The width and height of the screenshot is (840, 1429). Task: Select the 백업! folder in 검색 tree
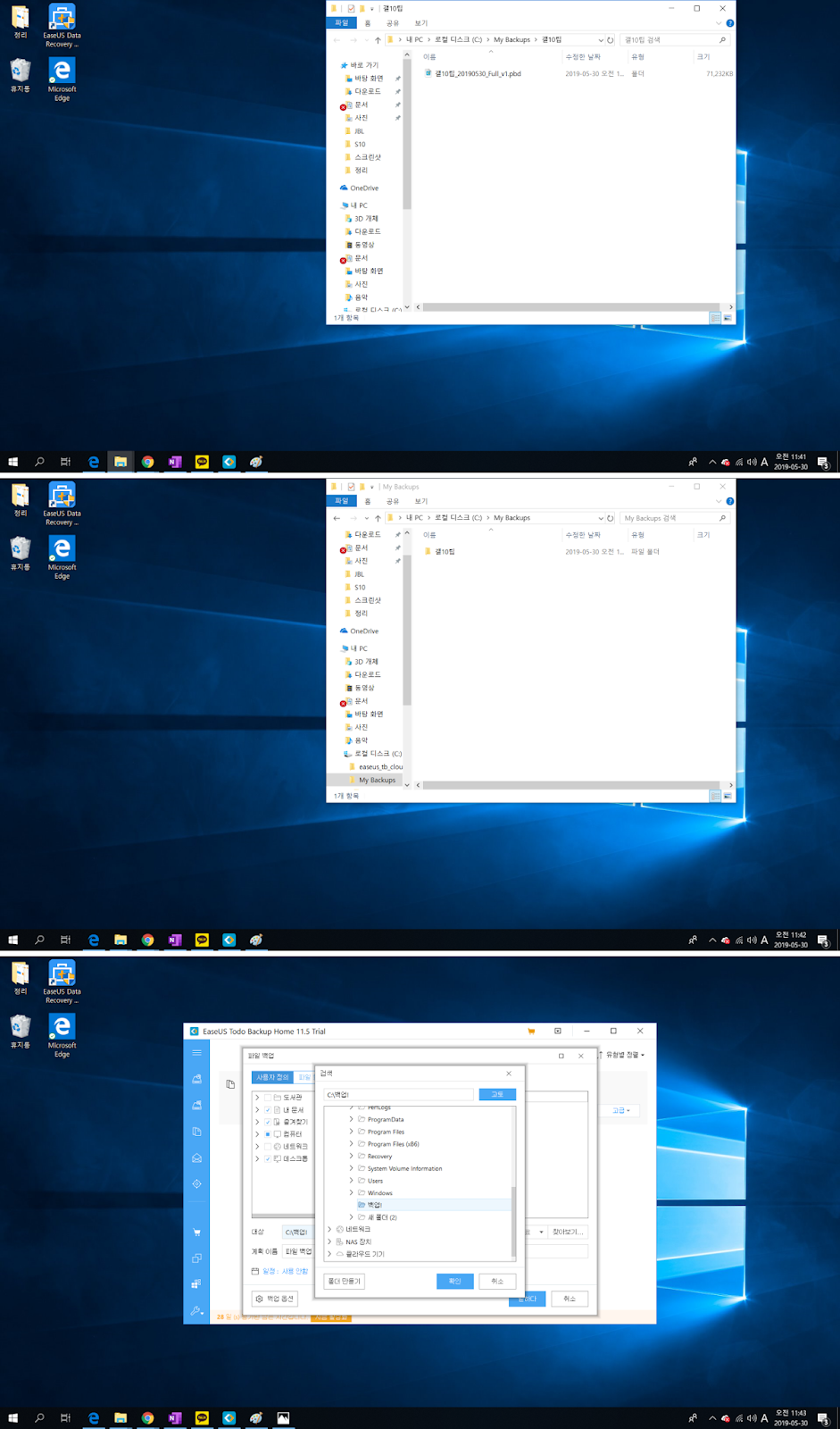point(374,1205)
